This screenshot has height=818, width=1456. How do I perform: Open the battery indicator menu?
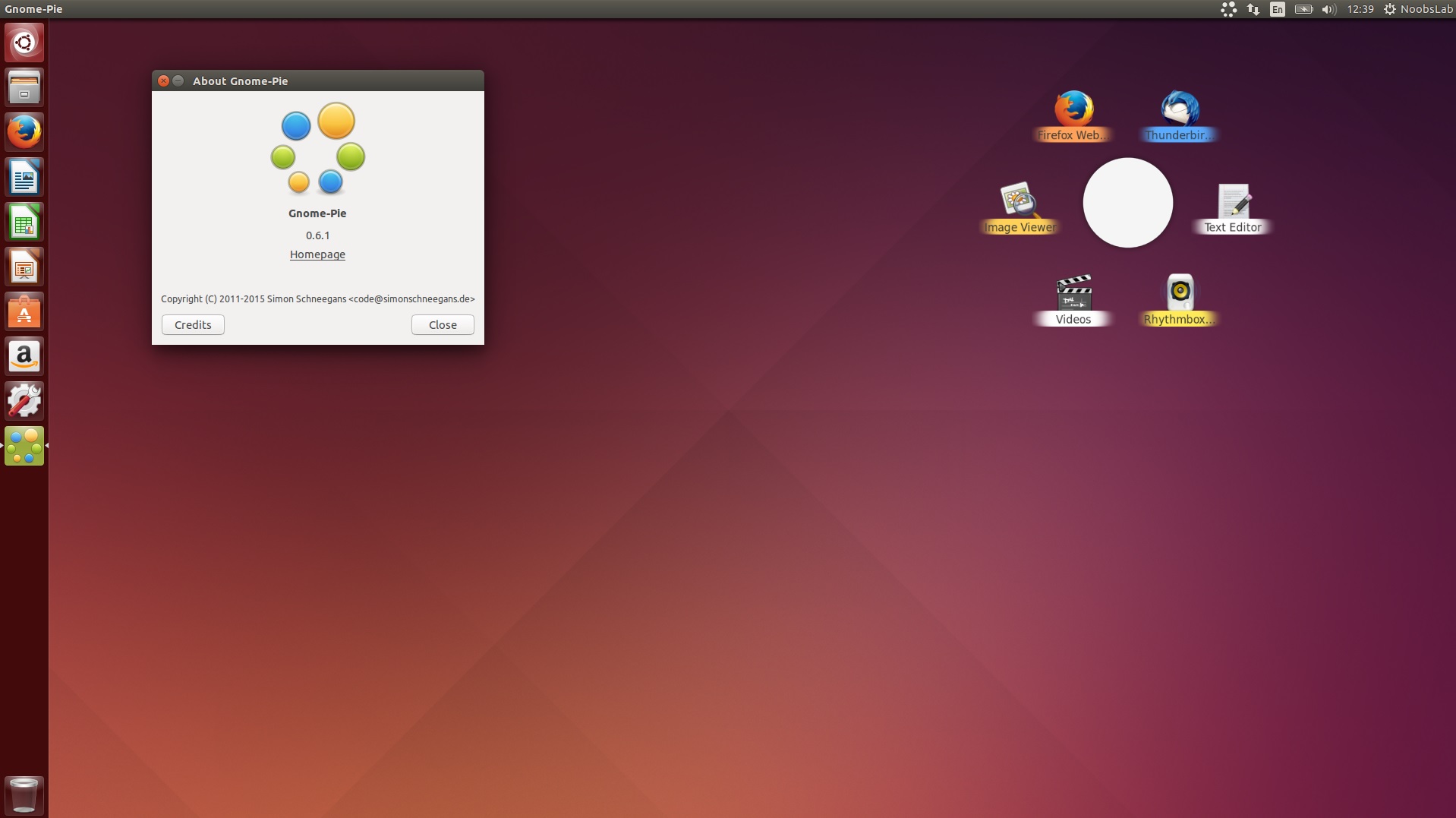point(1303,9)
